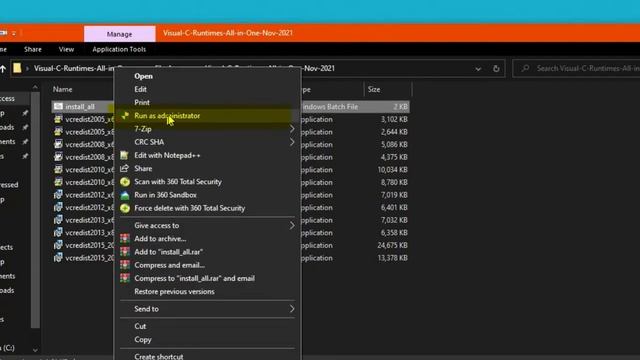
Task: Open the Application Tools tab
Action: [x=119, y=49]
